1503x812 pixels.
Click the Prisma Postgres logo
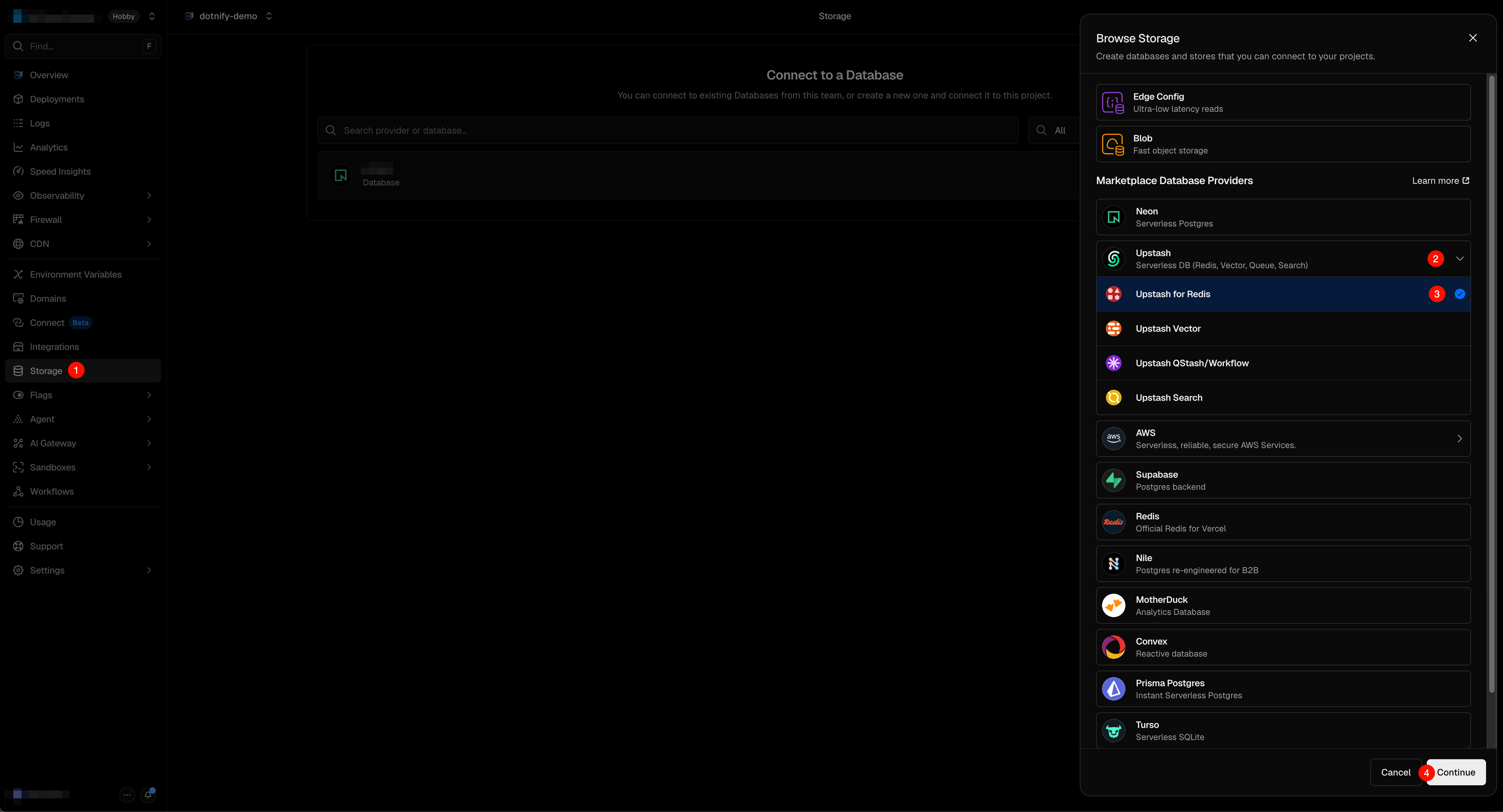point(1113,689)
